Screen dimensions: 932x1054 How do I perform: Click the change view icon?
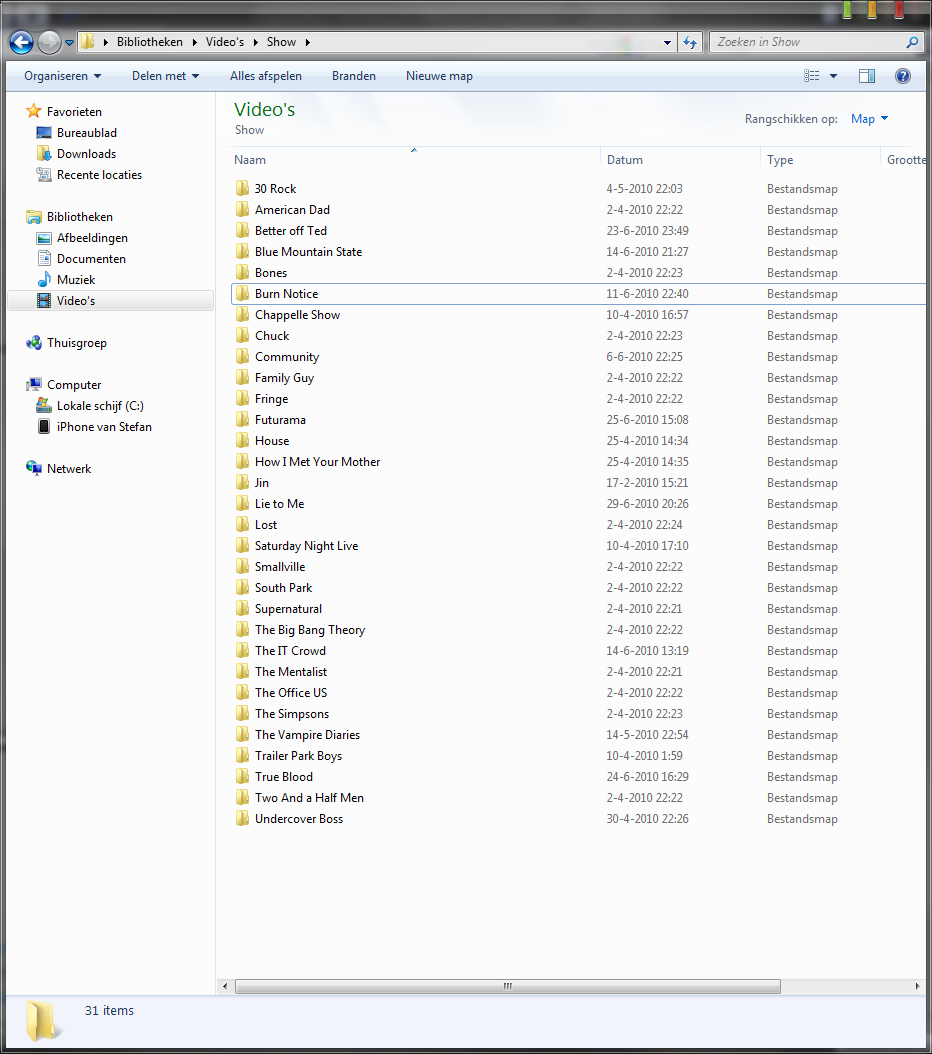click(x=812, y=76)
